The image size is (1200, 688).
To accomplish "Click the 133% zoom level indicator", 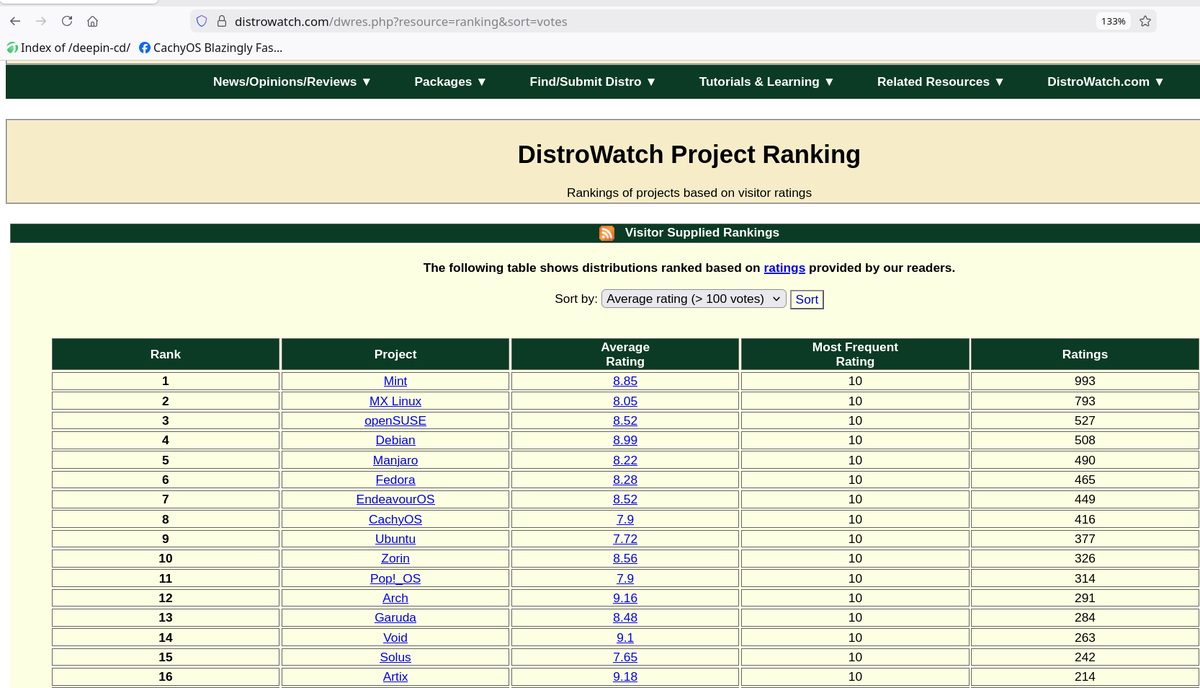I will point(1112,20).
